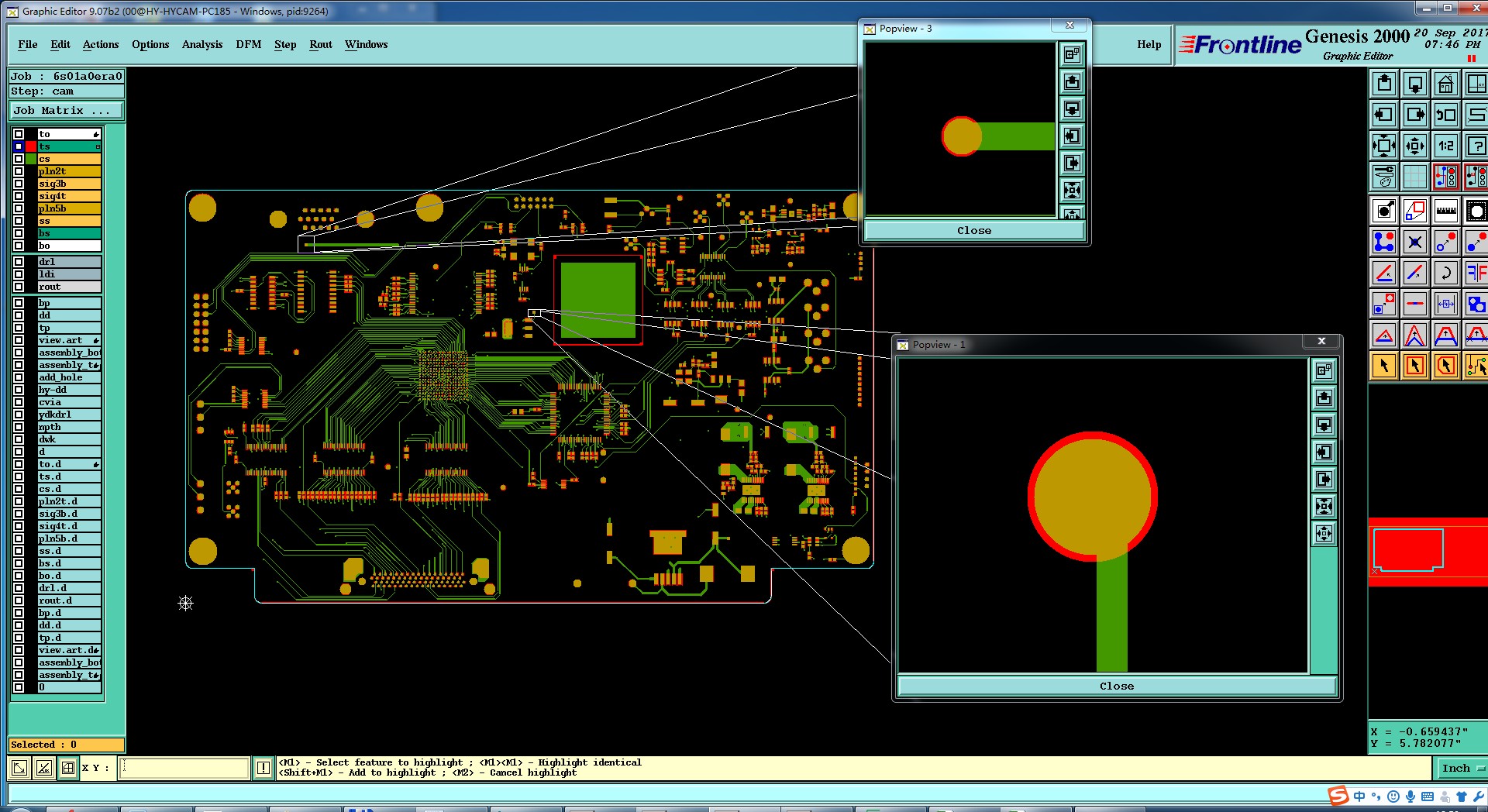Screen dimensions: 1488x812
Task: Click the pan down arrow icon
Action: tap(1415, 84)
